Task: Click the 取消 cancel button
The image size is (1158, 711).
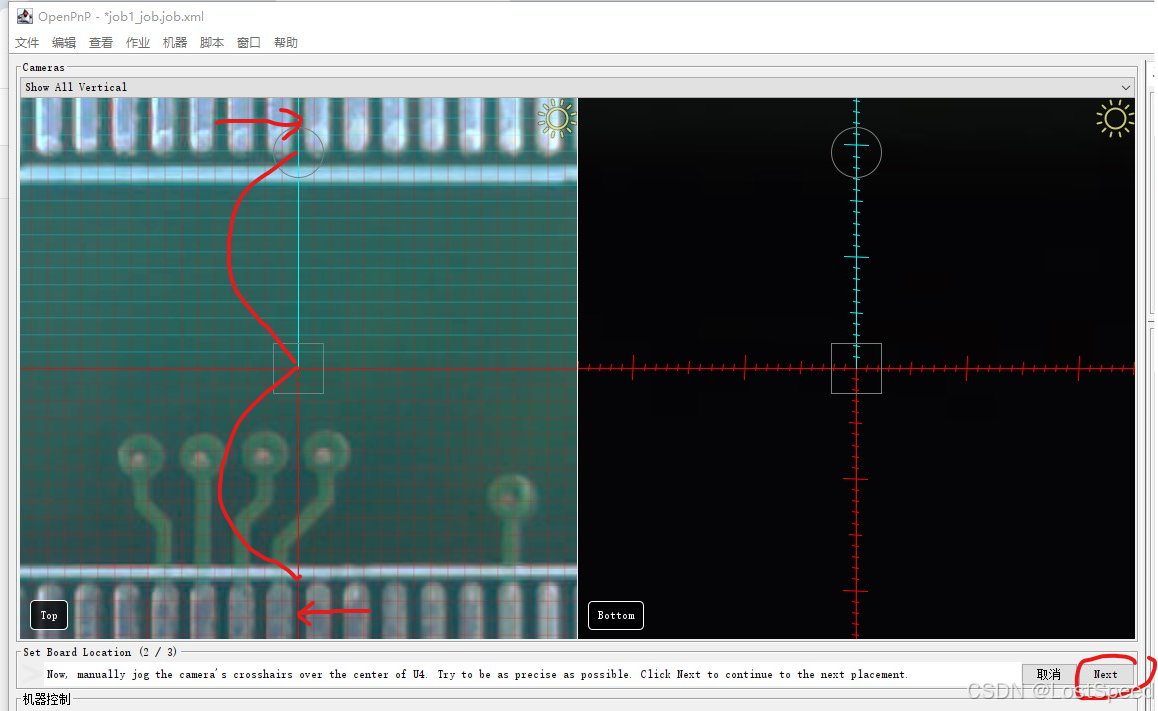Action: coord(1049,674)
